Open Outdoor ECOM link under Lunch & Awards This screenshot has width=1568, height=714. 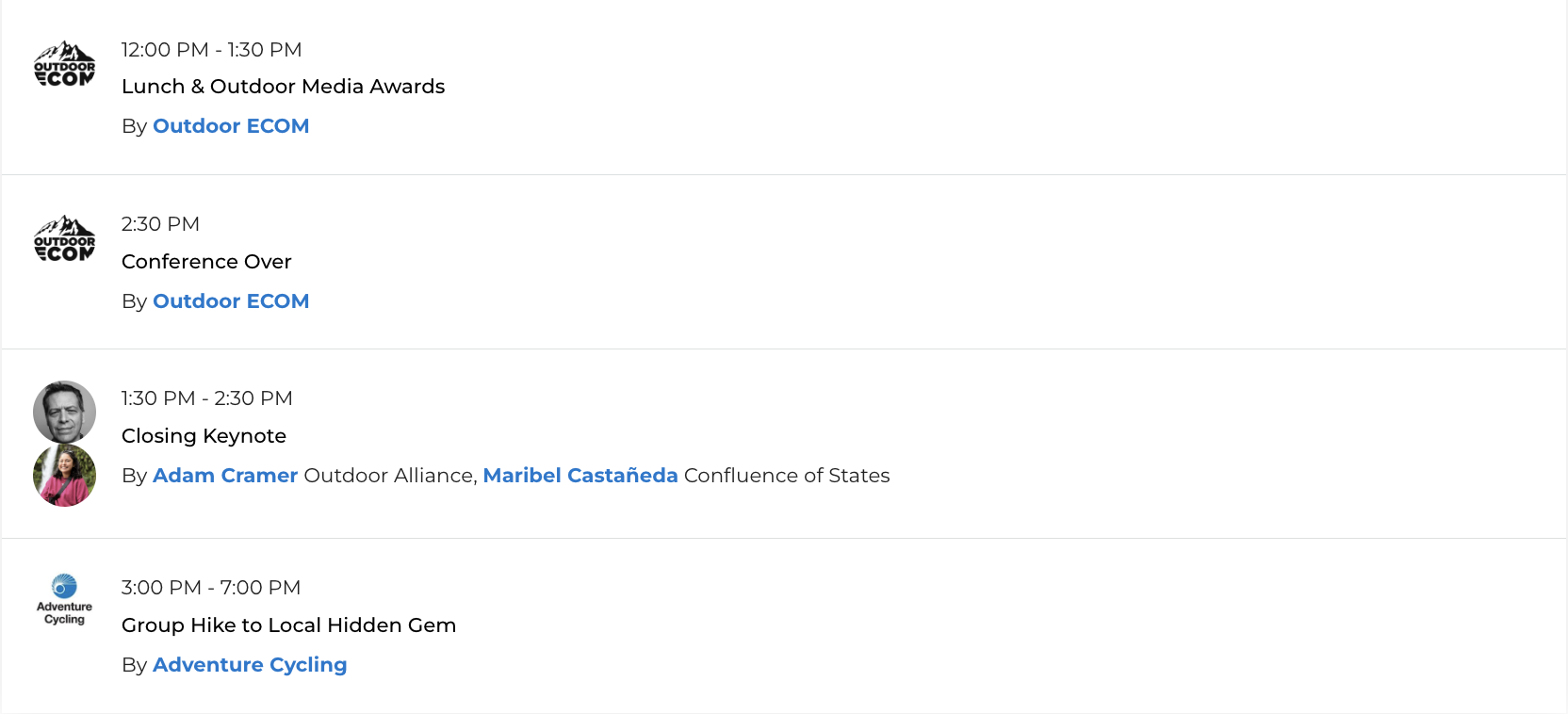coord(231,126)
